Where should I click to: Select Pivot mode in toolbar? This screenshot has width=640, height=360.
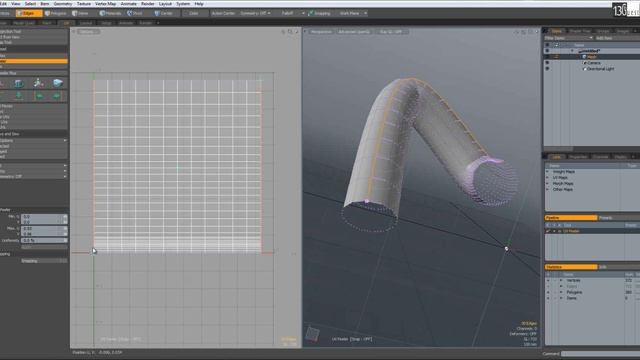[135, 13]
